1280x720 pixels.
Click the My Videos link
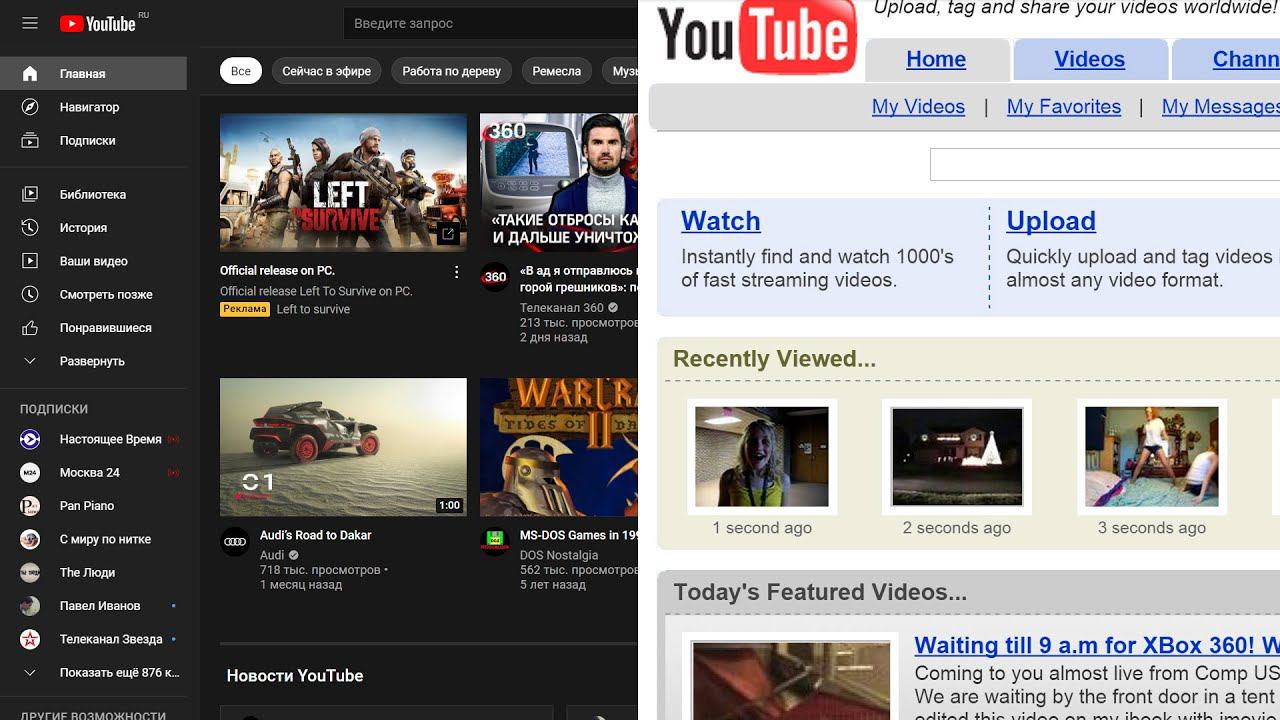coord(918,107)
